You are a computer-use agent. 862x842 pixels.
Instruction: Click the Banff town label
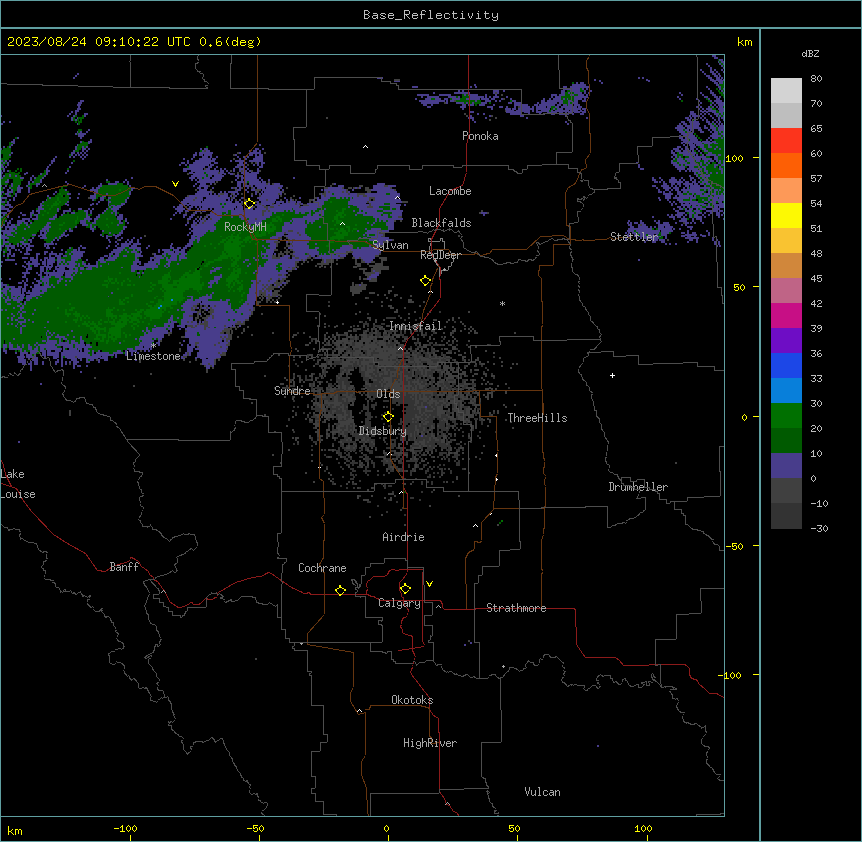124,567
